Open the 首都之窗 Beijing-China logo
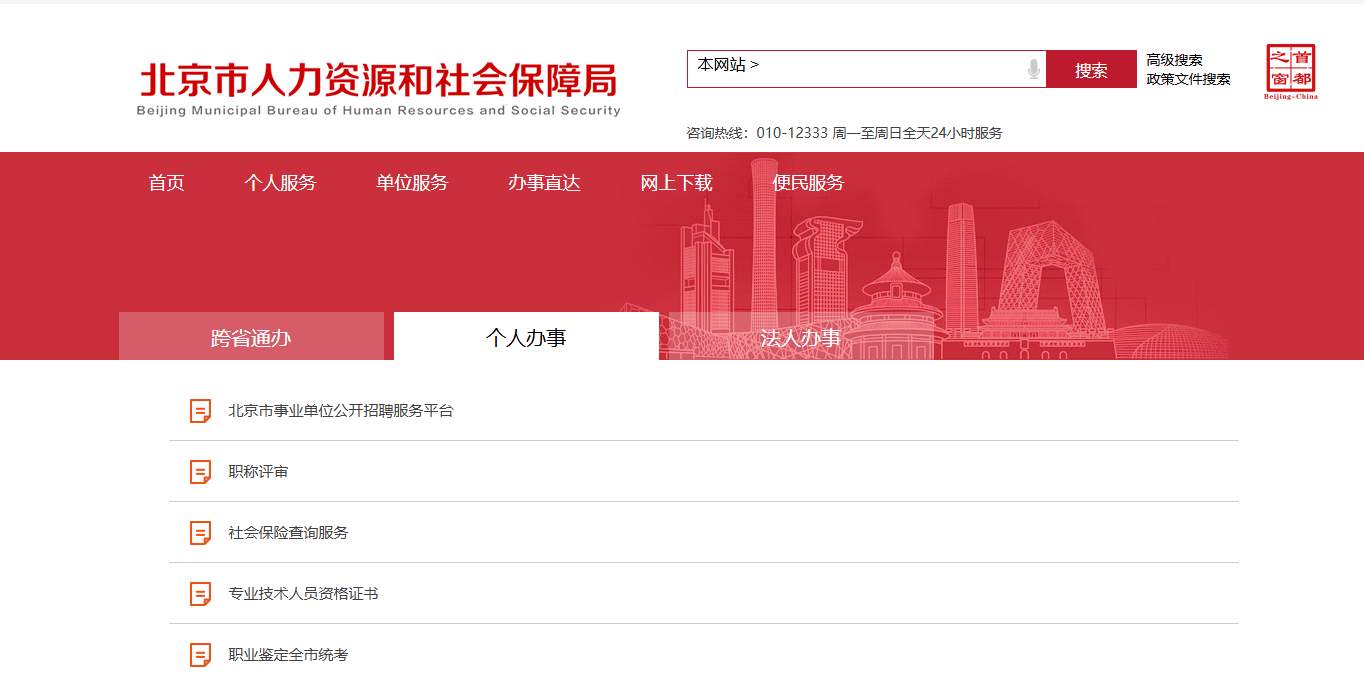Screen dimensions: 1364x682 [1291, 71]
